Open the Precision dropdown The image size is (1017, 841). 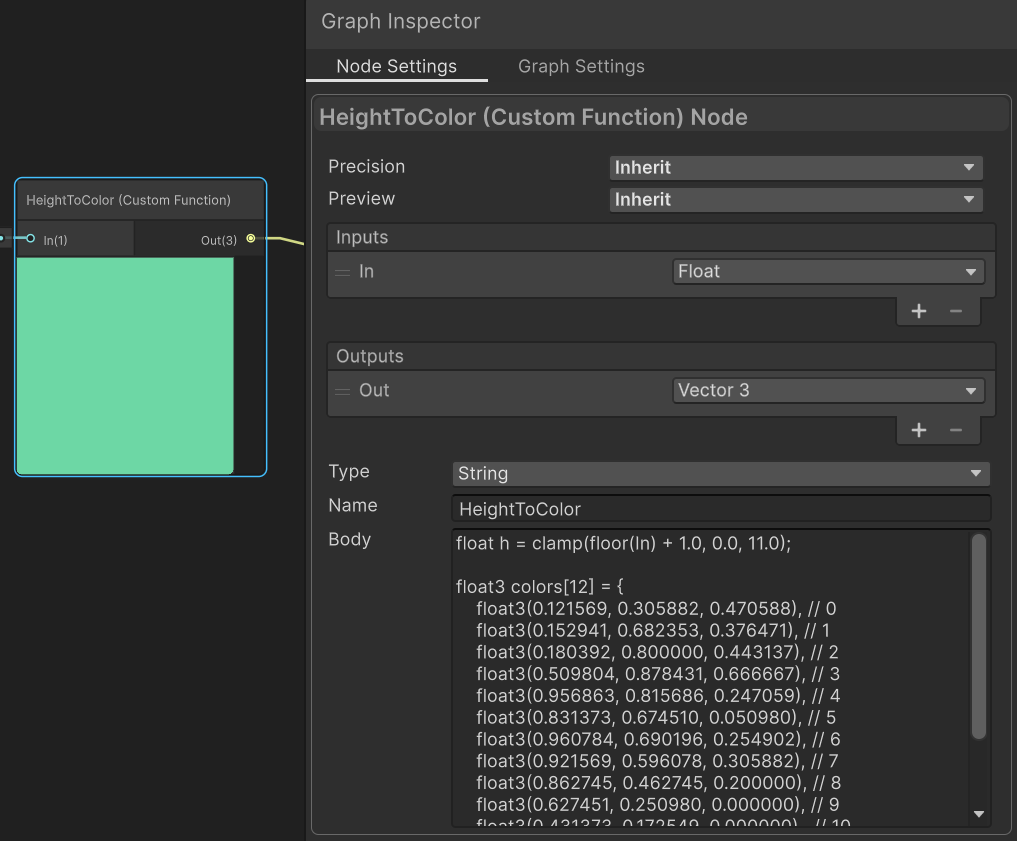pyautogui.click(x=796, y=167)
